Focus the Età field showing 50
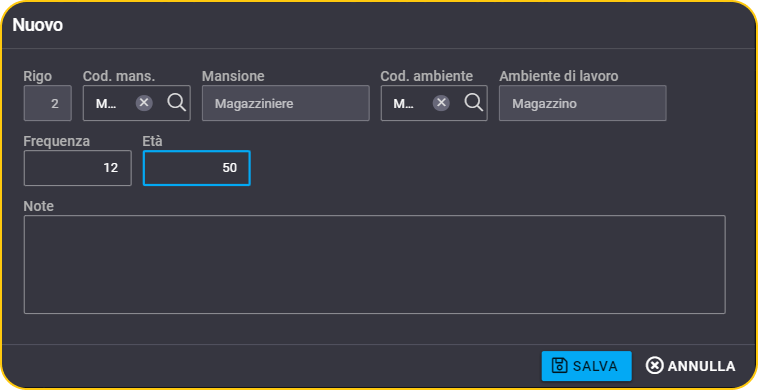758x390 pixels. pyautogui.click(x=197, y=168)
